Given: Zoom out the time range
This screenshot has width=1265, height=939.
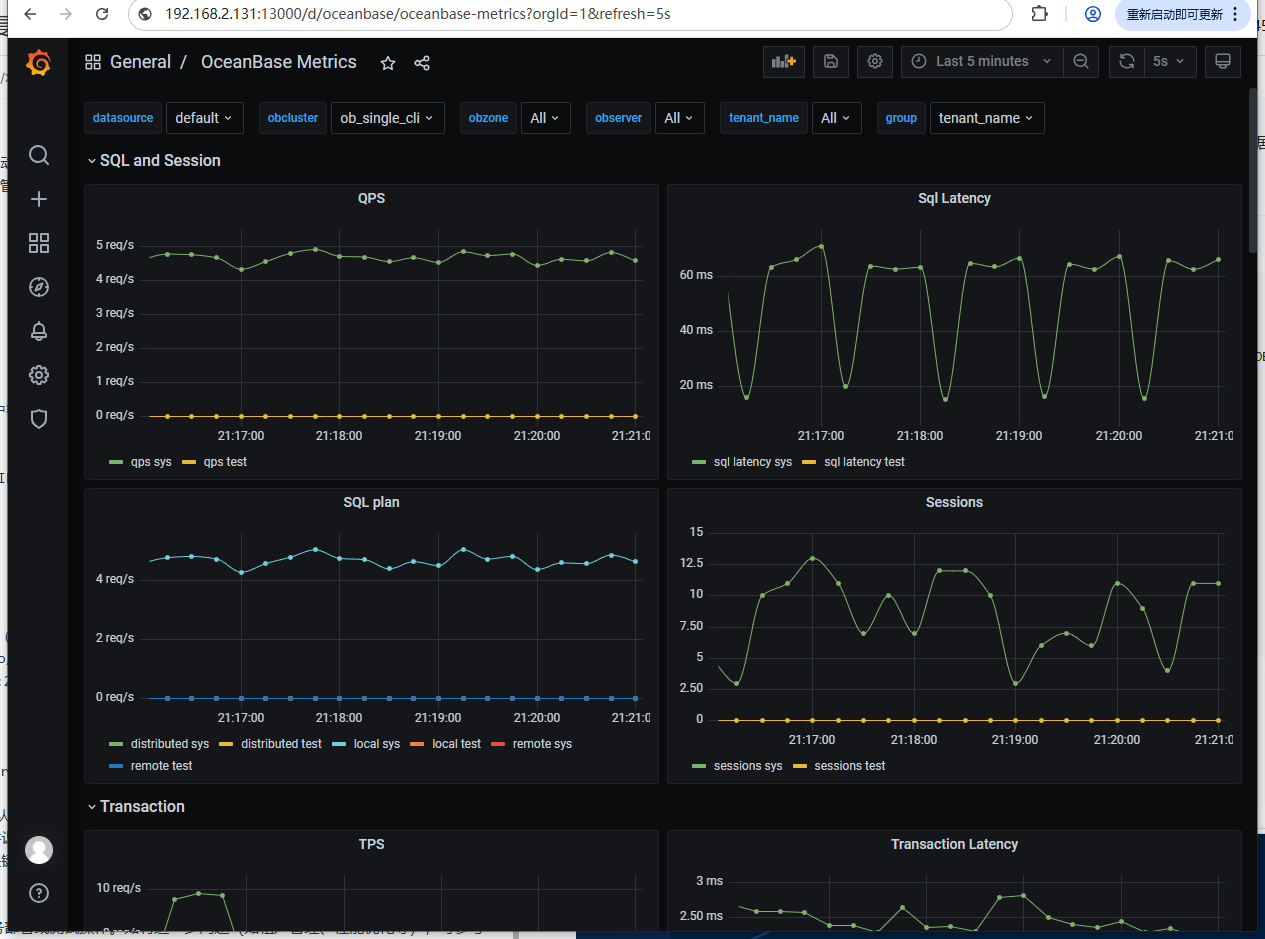Looking at the screenshot, I should coord(1081,61).
